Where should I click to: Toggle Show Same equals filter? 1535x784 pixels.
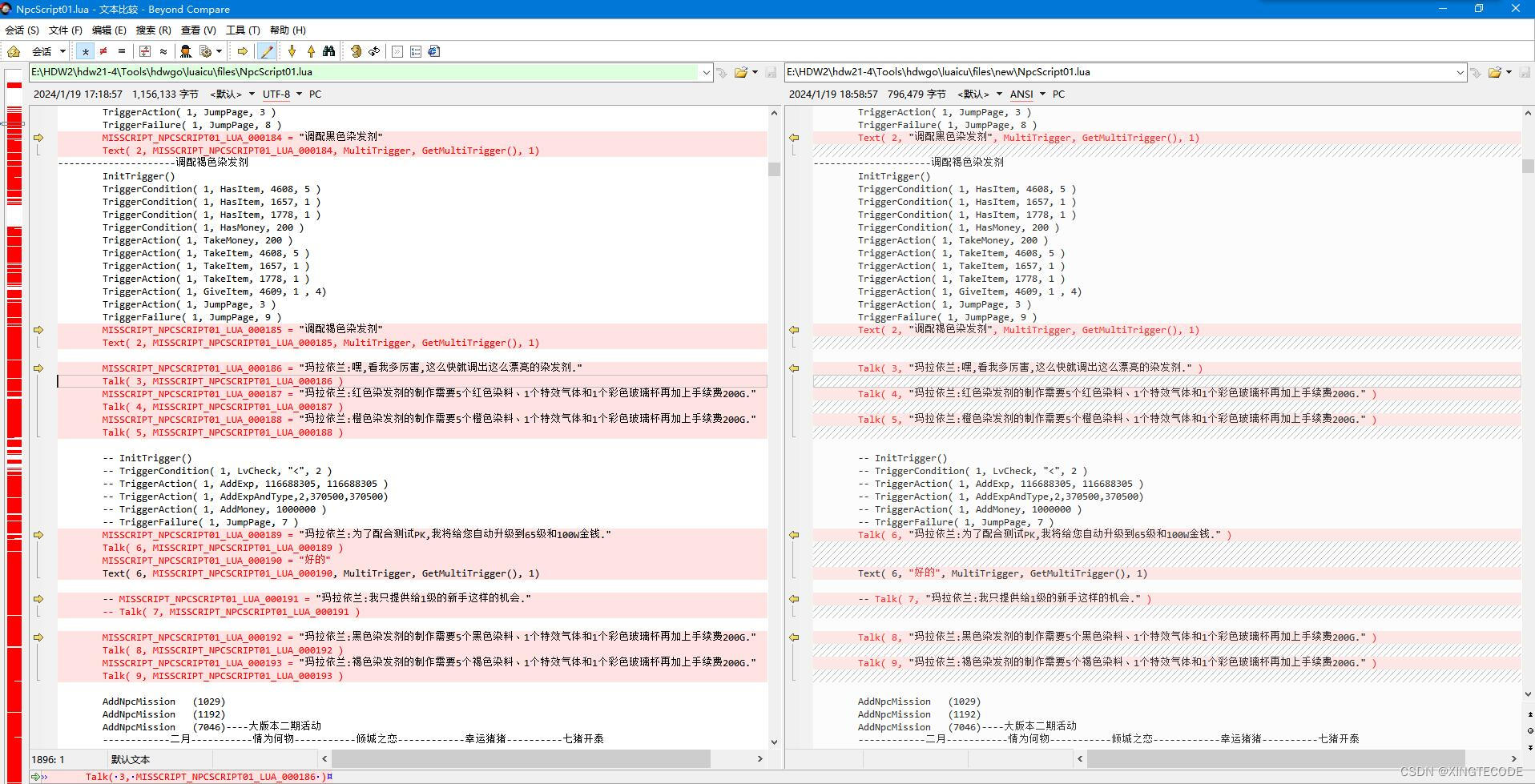coord(122,51)
